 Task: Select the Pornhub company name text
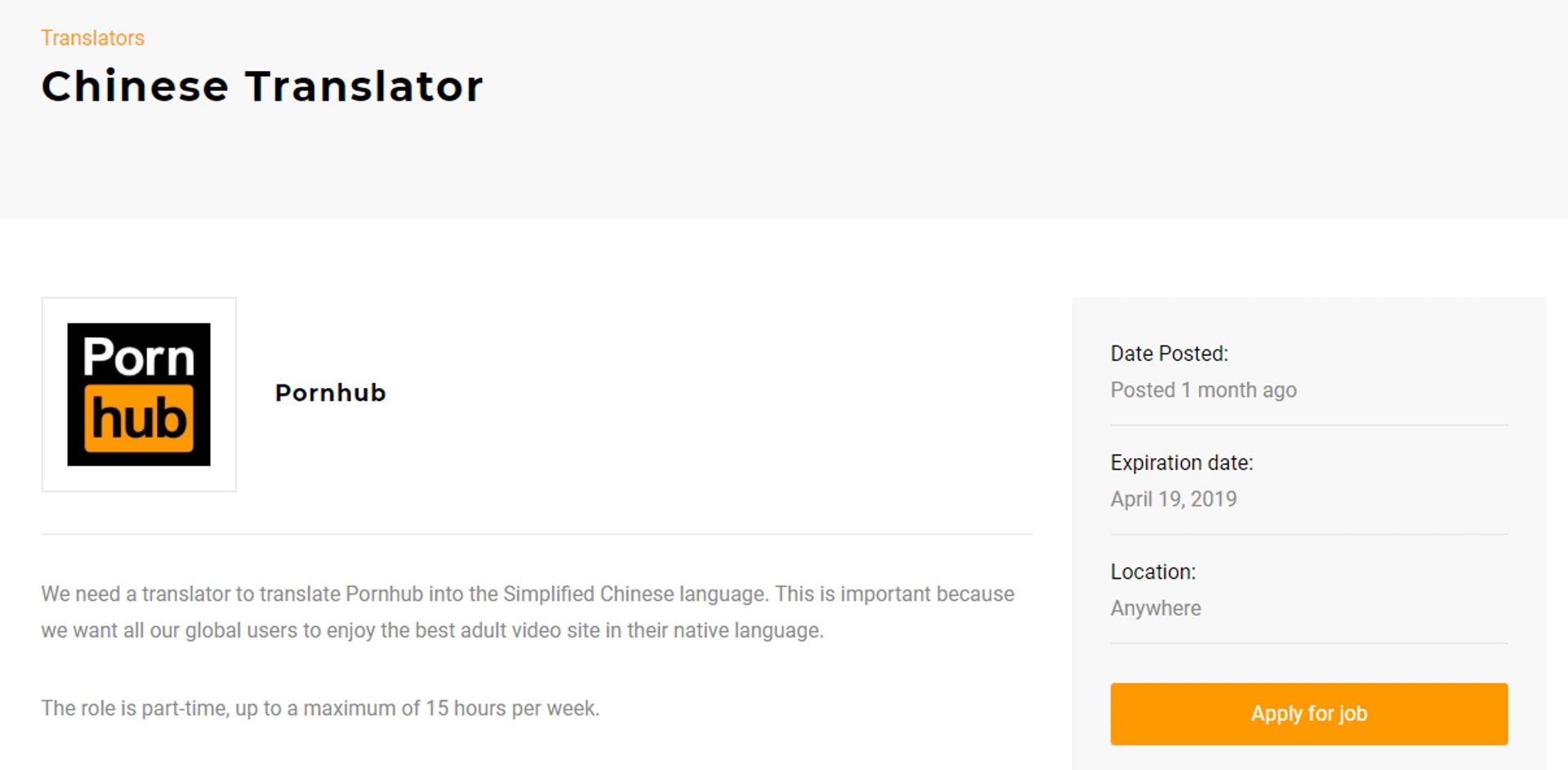pyautogui.click(x=330, y=393)
